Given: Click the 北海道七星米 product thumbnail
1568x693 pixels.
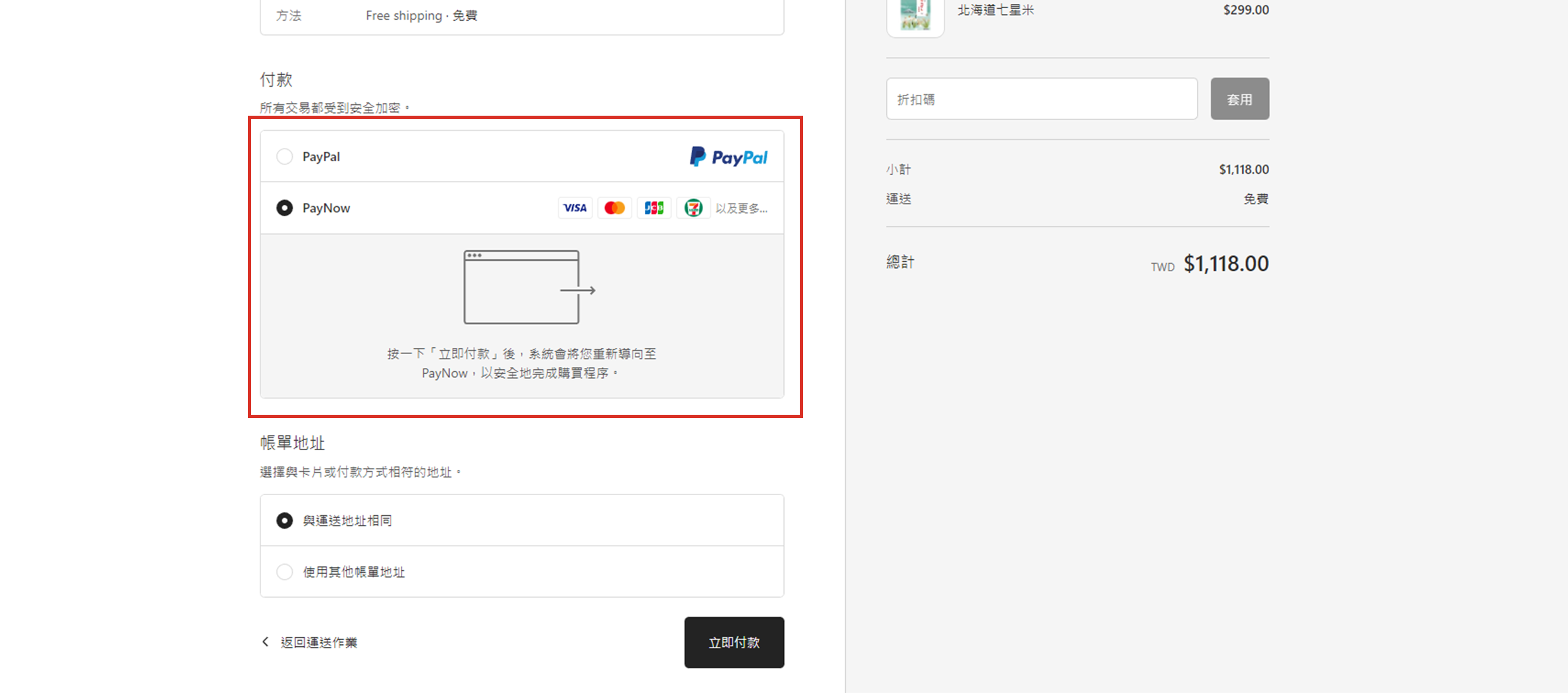Looking at the screenshot, I should coord(915,15).
